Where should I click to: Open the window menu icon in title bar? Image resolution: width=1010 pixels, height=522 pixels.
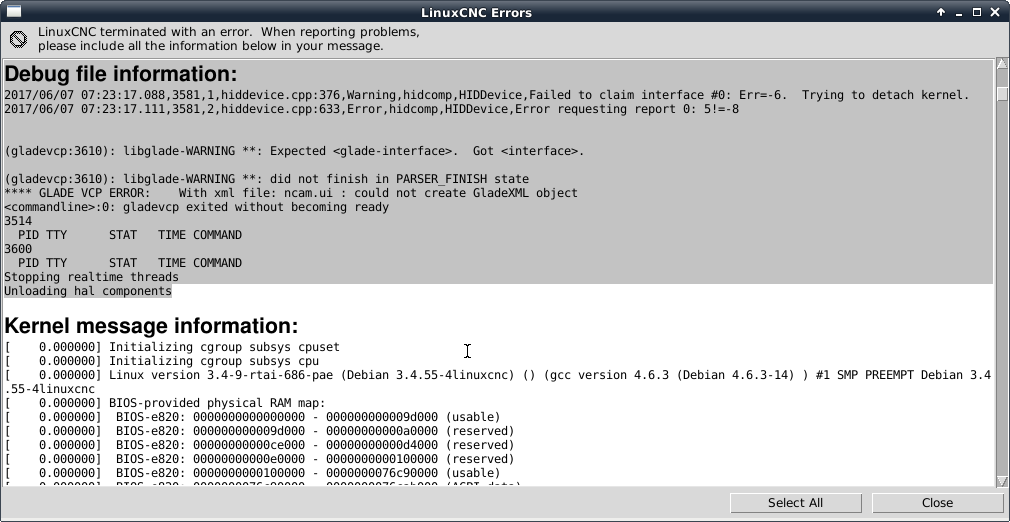tap(13, 12)
